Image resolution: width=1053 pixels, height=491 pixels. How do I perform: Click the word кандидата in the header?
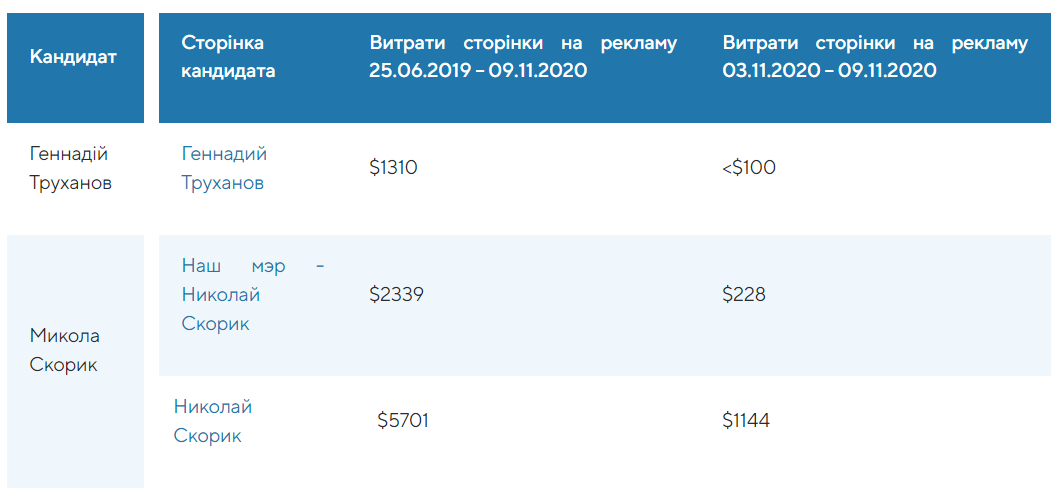pyautogui.click(x=228, y=71)
